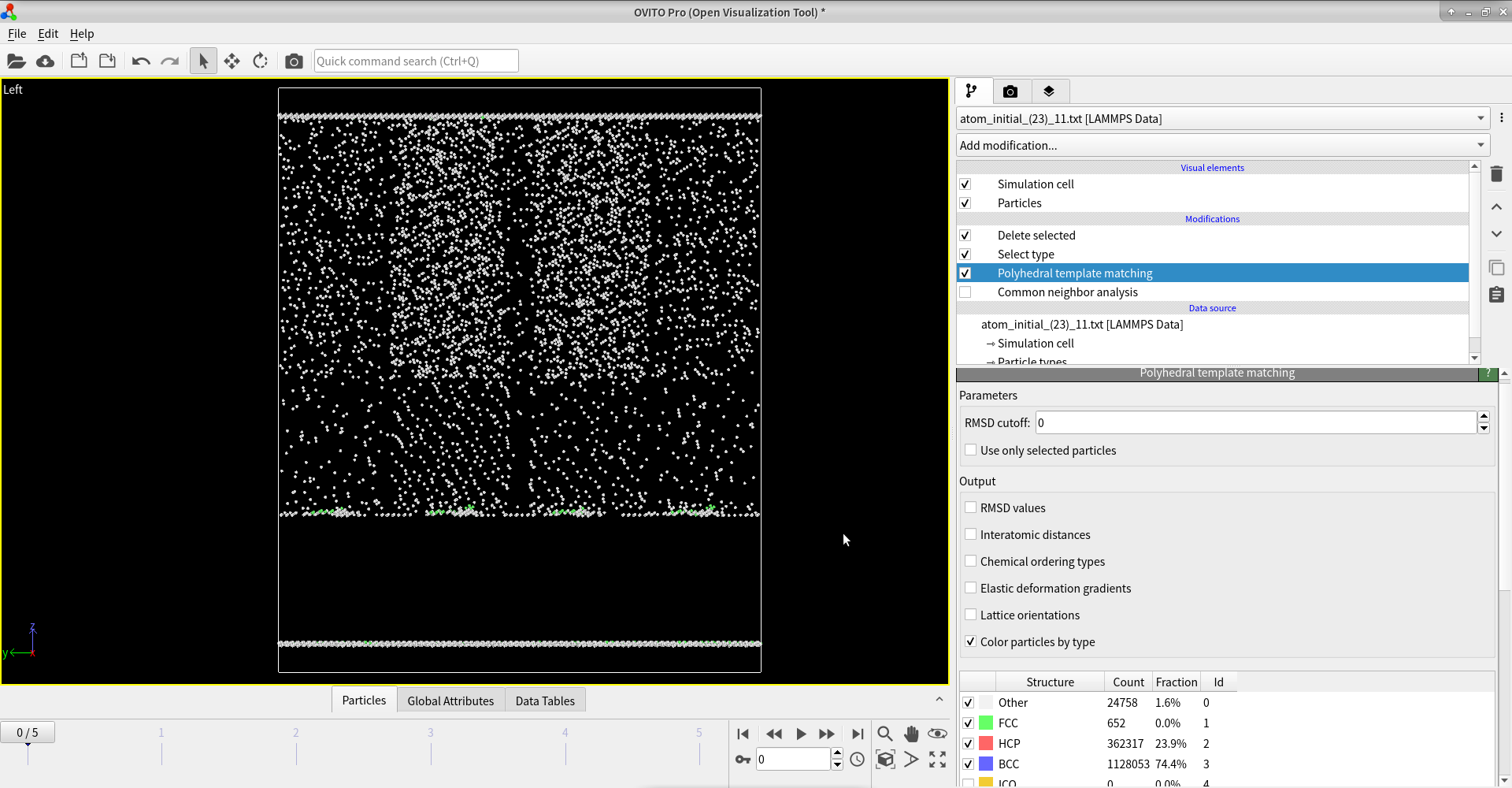Open the overlays layers tab icon
The width and height of the screenshot is (1512, 788).
pos(1048,91)
